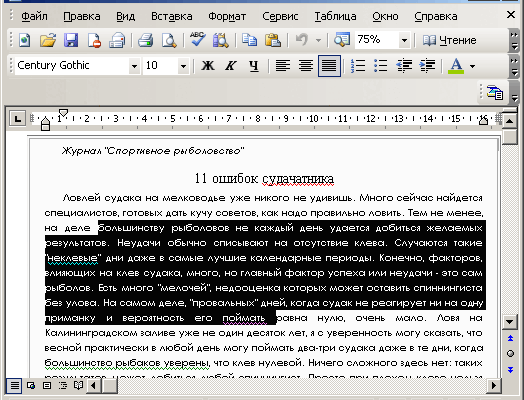Click the icon on the third toolbar row
Screen dimensions: 524x400
click(x=495, y=93)
